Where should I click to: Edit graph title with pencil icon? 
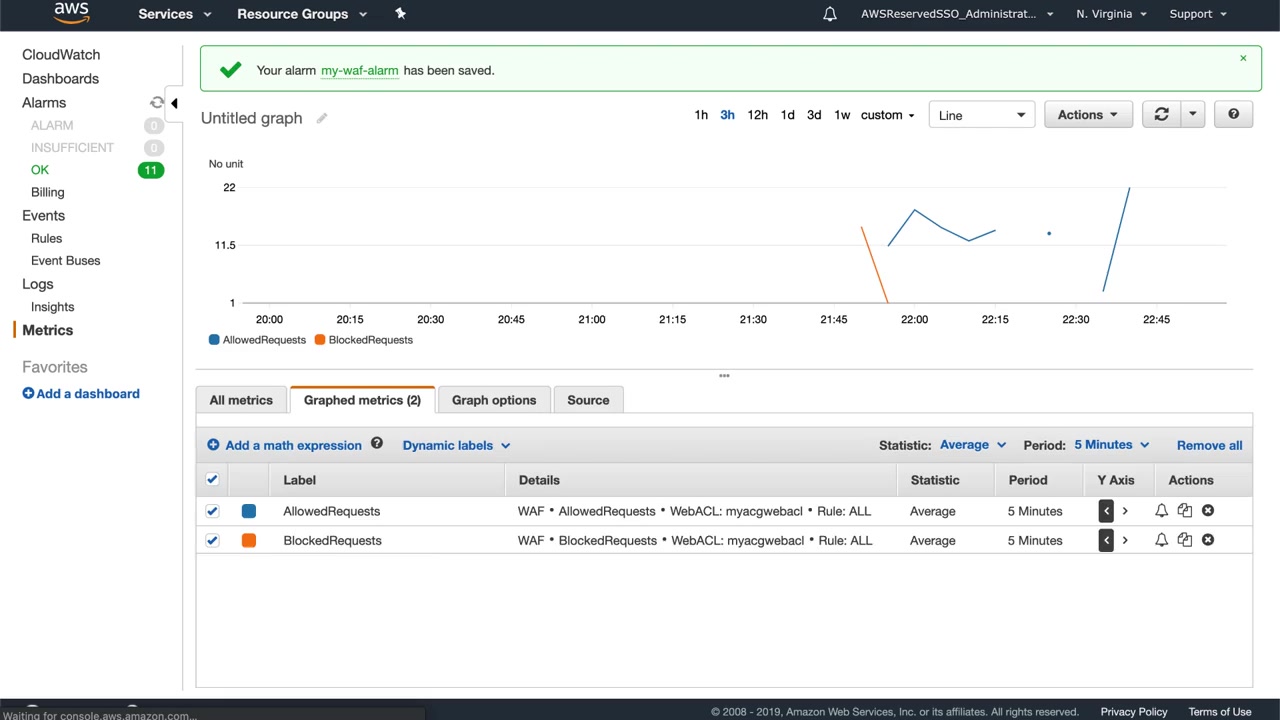point(322,118)
